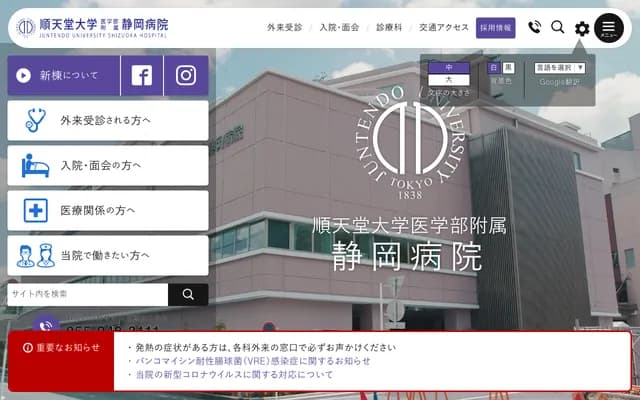Click the サイト内を検索 search field

(x=88, y=294)
